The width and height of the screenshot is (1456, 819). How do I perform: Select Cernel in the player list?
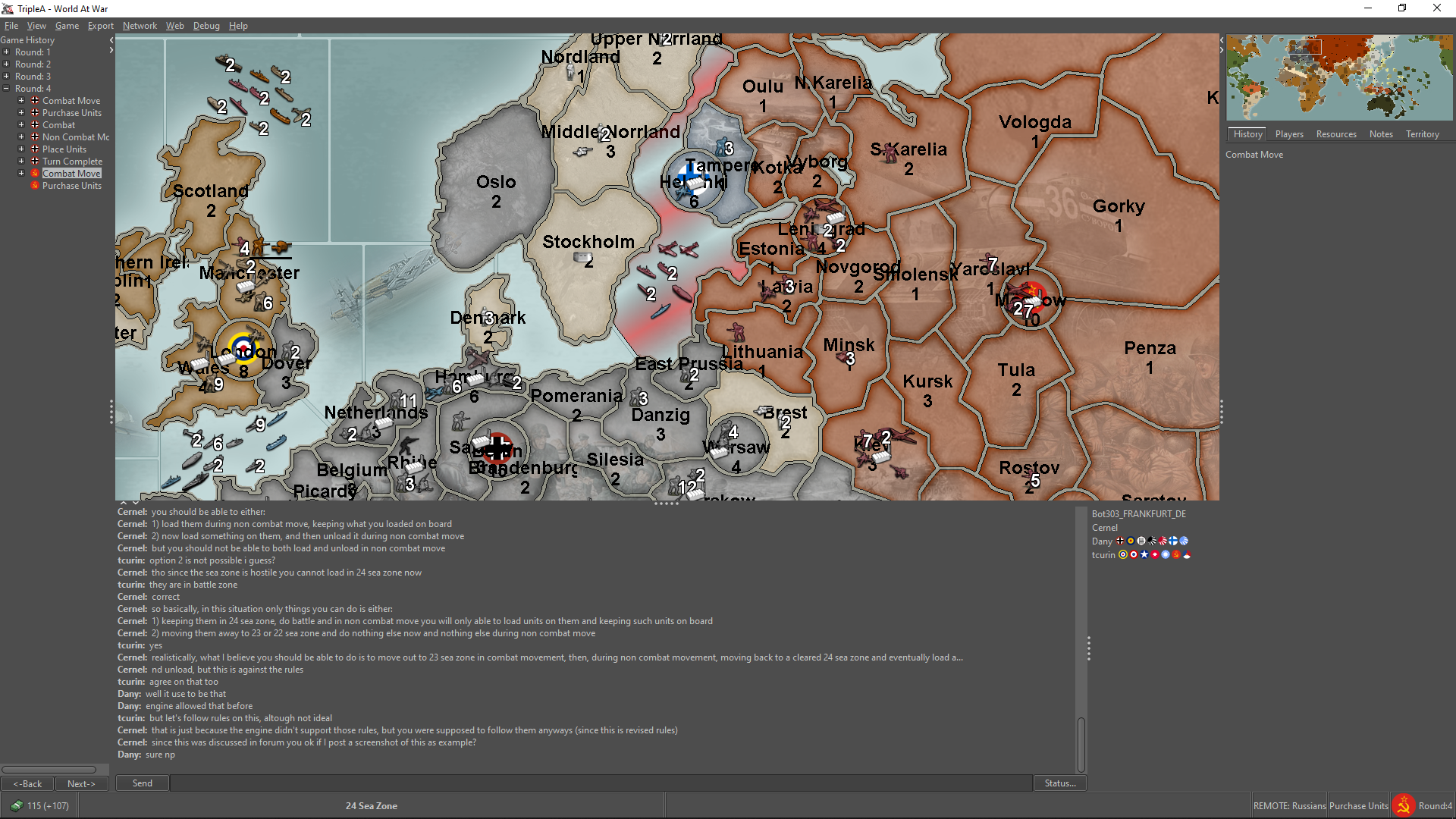pos(1105,528)
